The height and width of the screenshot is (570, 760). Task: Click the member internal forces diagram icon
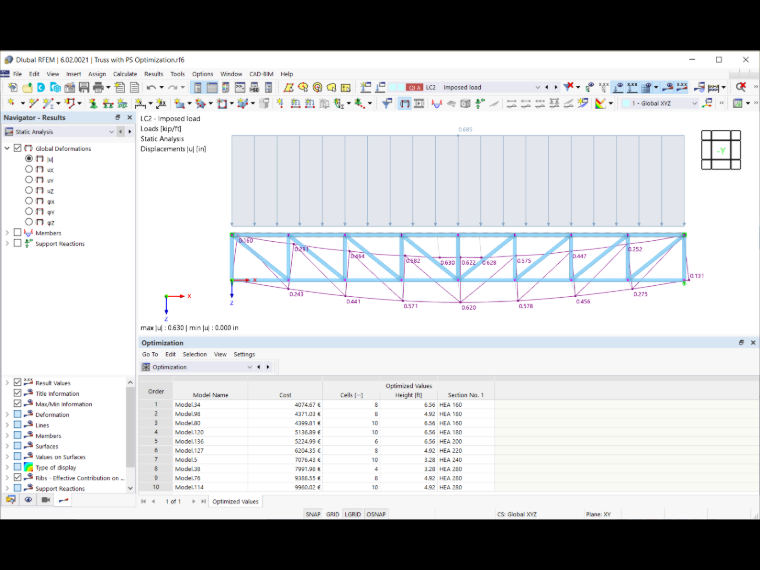(x=437, y=103)
